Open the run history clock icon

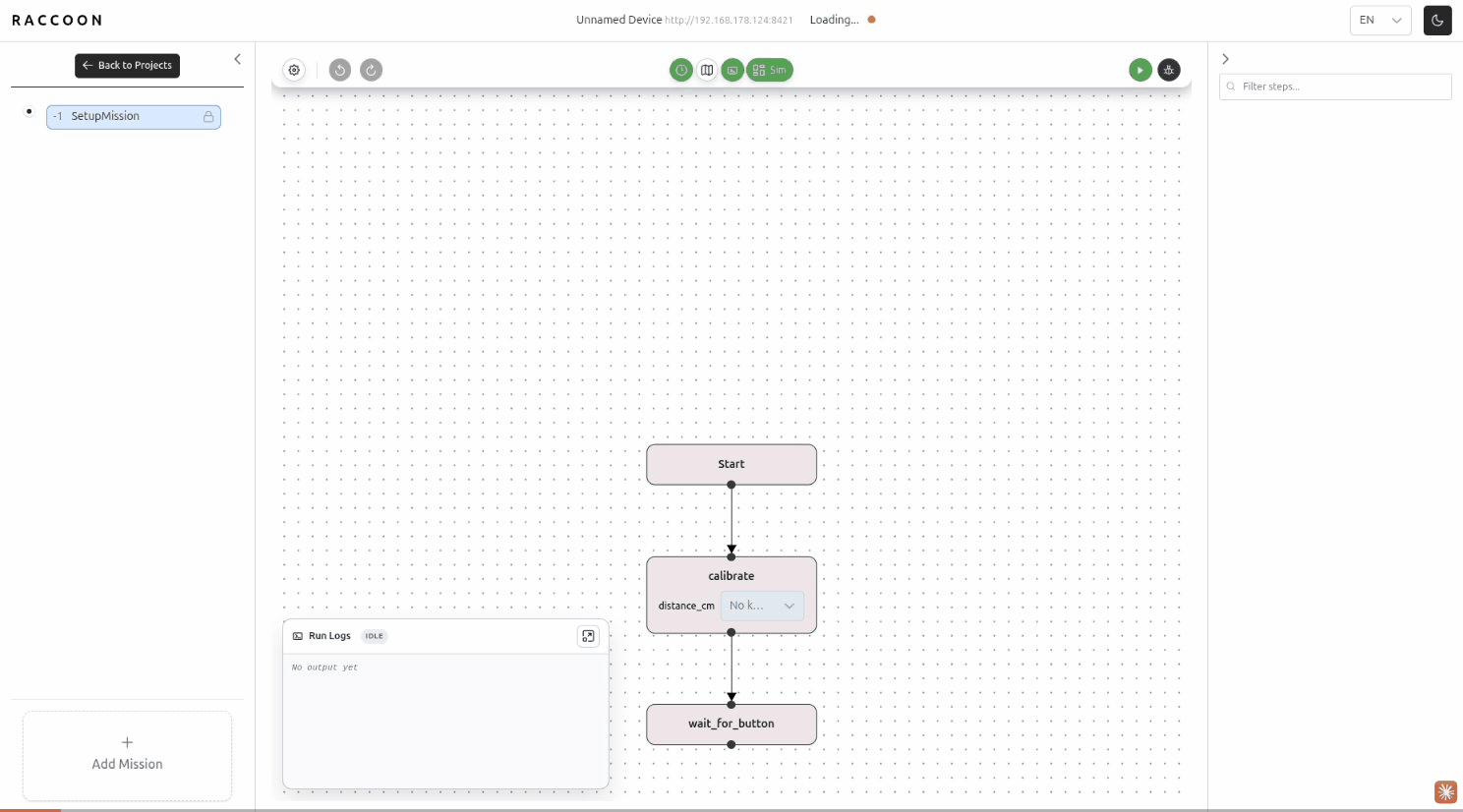click(681, 70)
